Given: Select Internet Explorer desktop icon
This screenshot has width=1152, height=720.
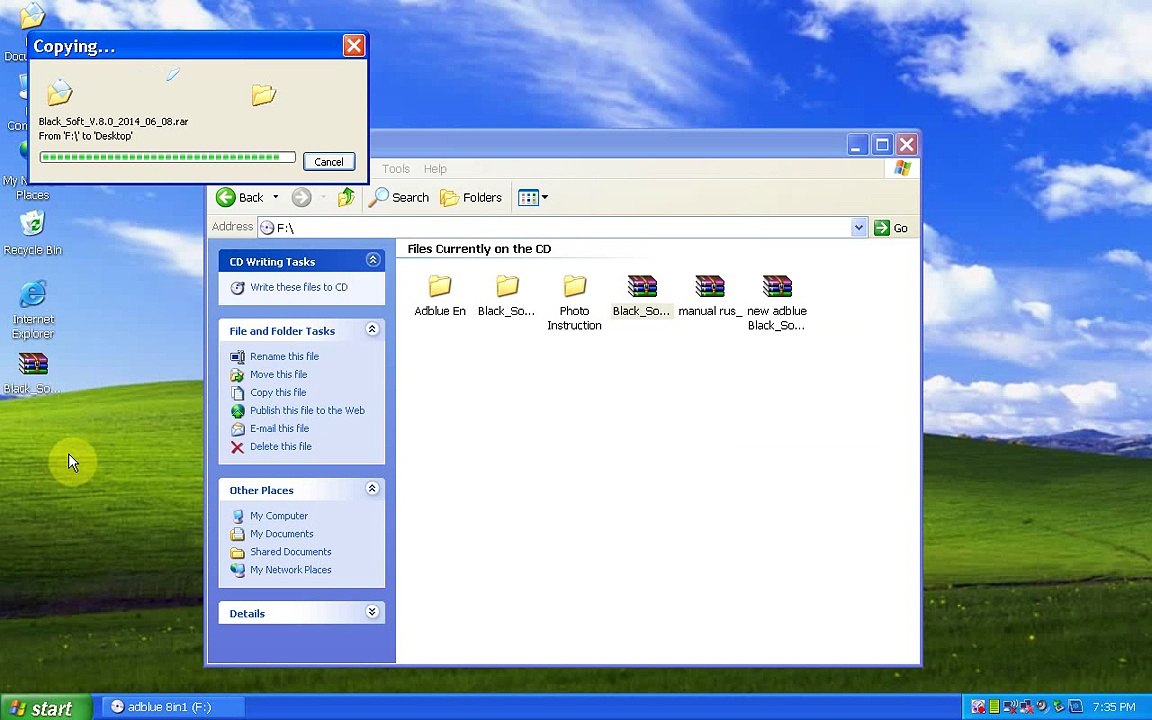Looking at the screenshot, I should (x=32, y=309).
